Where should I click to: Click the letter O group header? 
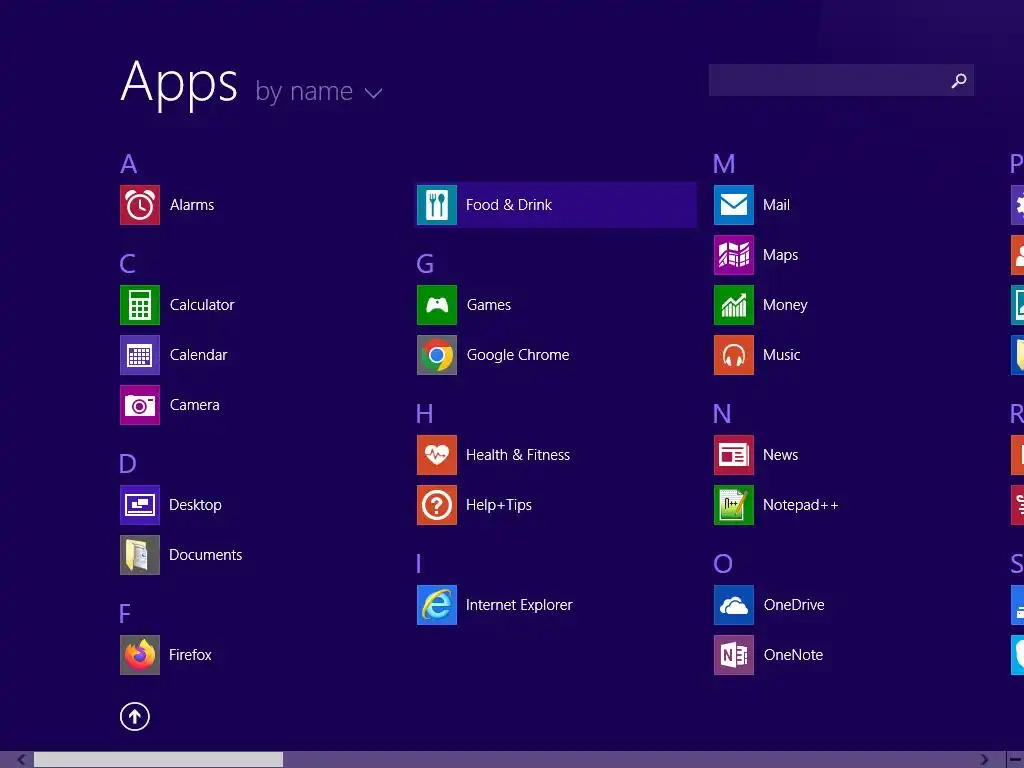723,564
